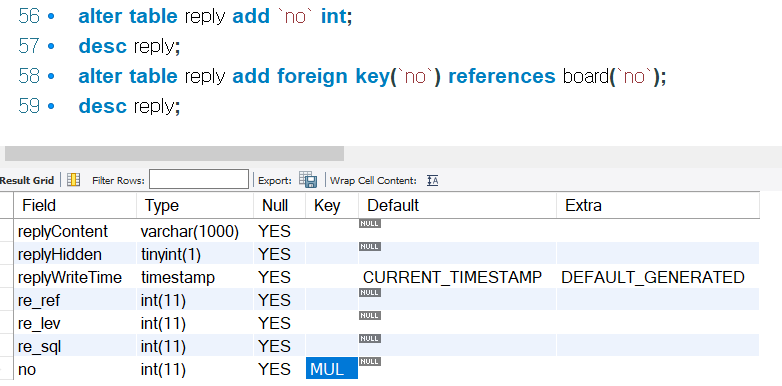The image size is (782, 386).
Task: Click the int(11) type of re_ref row
Action: [195, 300]
